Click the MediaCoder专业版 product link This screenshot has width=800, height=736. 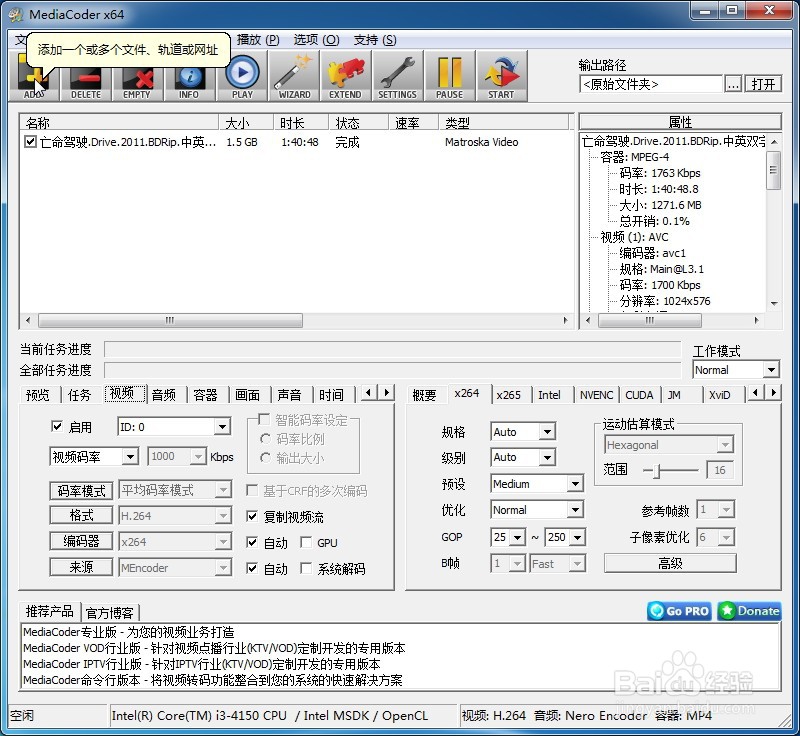[x=129, y=632]
